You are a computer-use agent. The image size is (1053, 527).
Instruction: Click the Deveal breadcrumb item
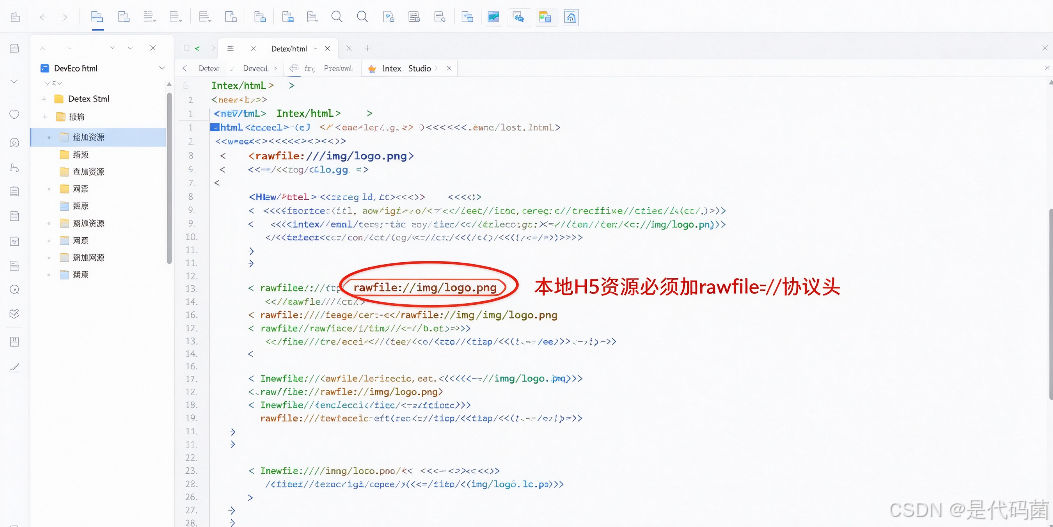[x=255, y=68]
